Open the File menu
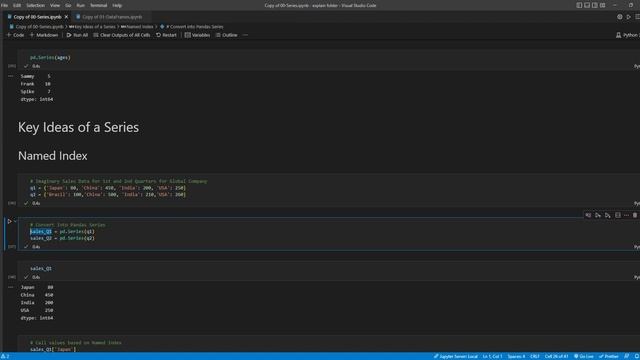Image resolution: width=640 pixels, height=360 pixels. coord(4,5)
